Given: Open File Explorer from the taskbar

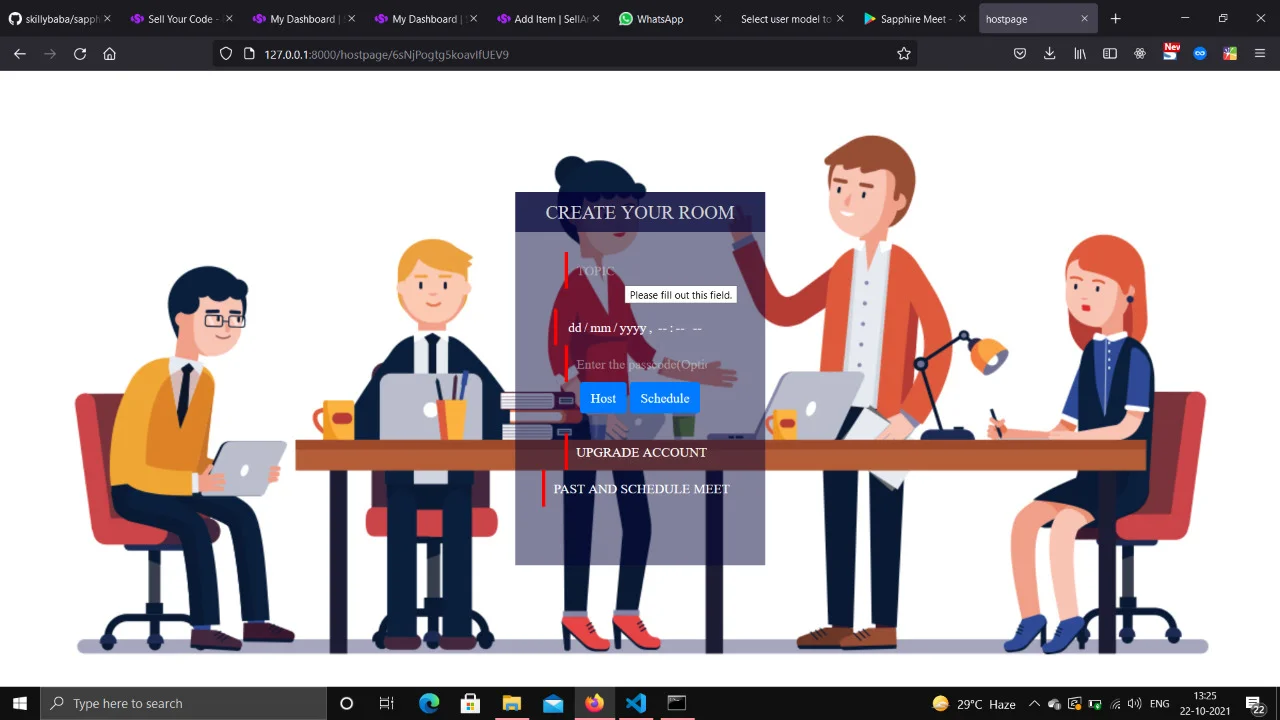Looking at the screenshot, I should click(511, 703).
